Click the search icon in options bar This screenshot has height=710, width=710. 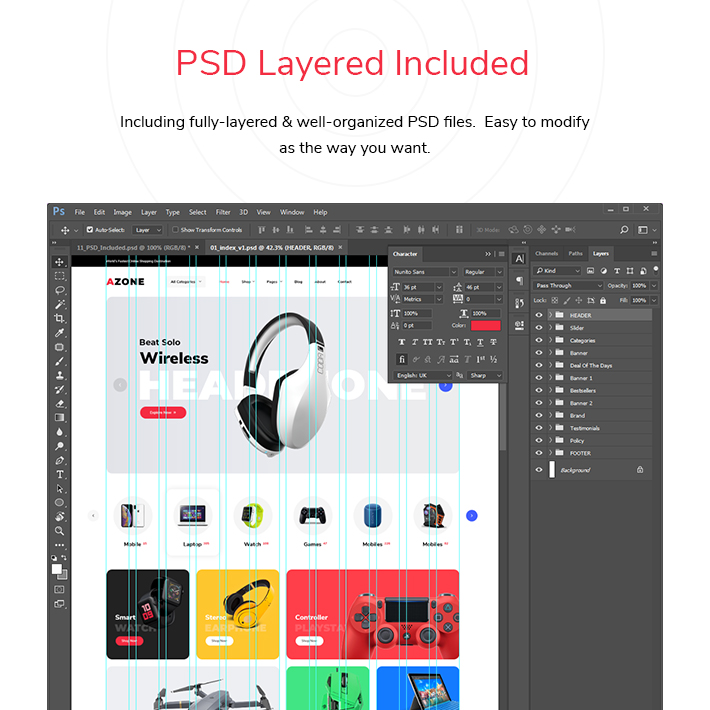624,230
